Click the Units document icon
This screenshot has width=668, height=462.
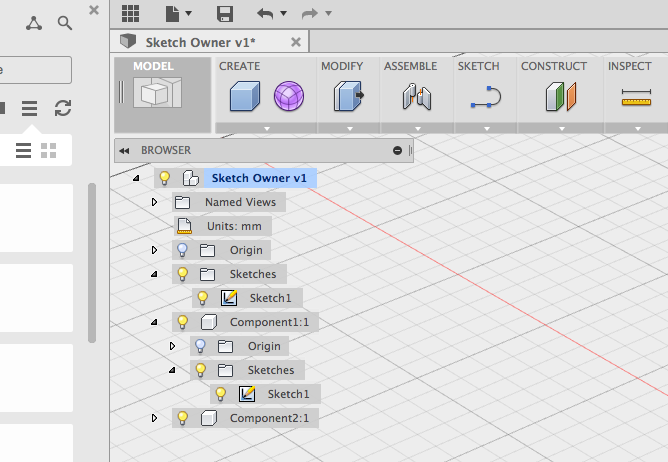tap(184, 226)
